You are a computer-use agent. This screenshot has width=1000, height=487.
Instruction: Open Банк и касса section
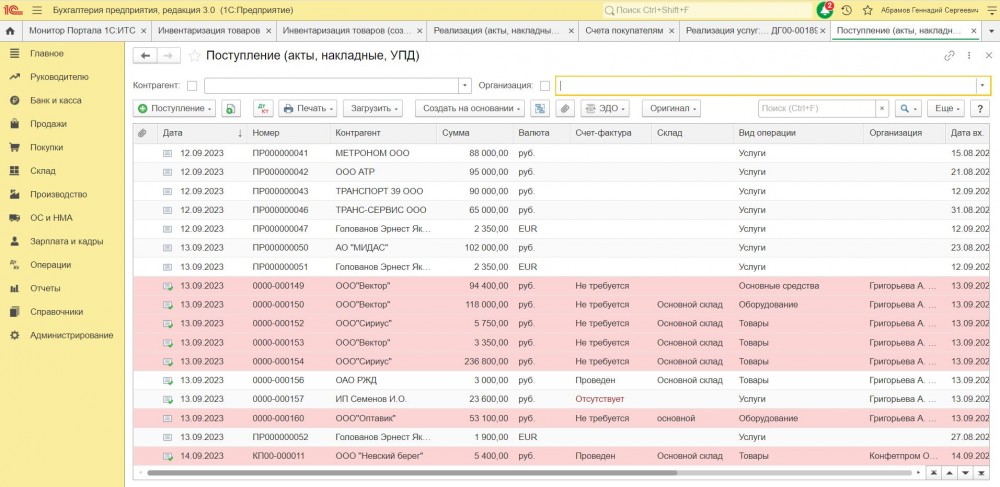click(x=55, y=101)
